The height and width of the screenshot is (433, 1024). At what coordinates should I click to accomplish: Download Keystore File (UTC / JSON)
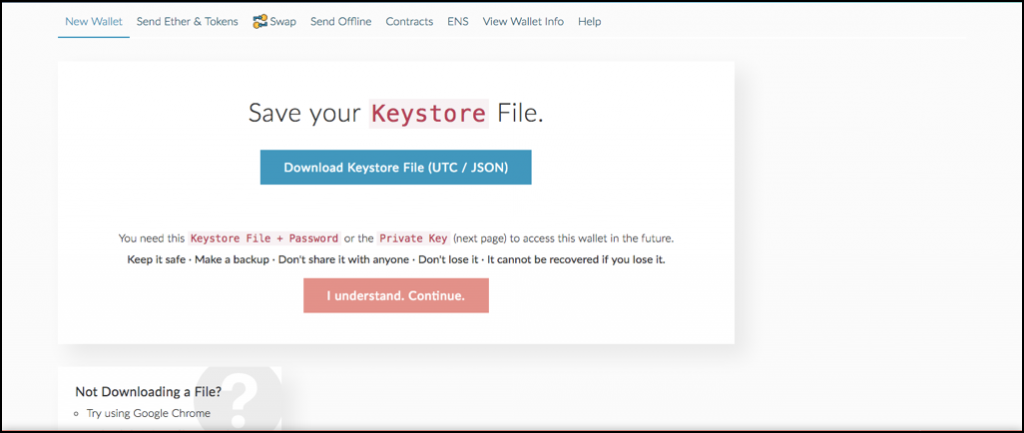396,168
